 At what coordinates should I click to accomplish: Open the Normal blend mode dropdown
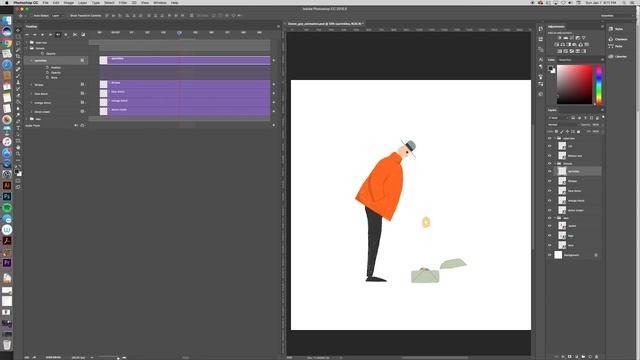coord(563,124)
